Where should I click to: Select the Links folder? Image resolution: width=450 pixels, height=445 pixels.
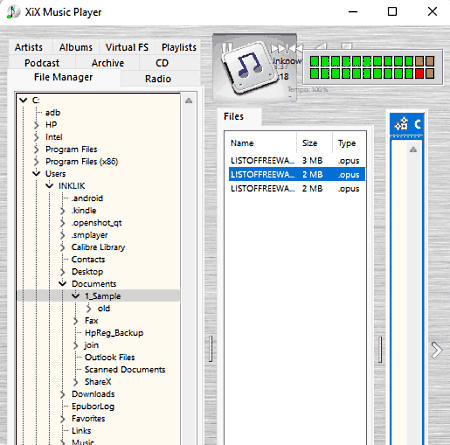tap(81, 431)
